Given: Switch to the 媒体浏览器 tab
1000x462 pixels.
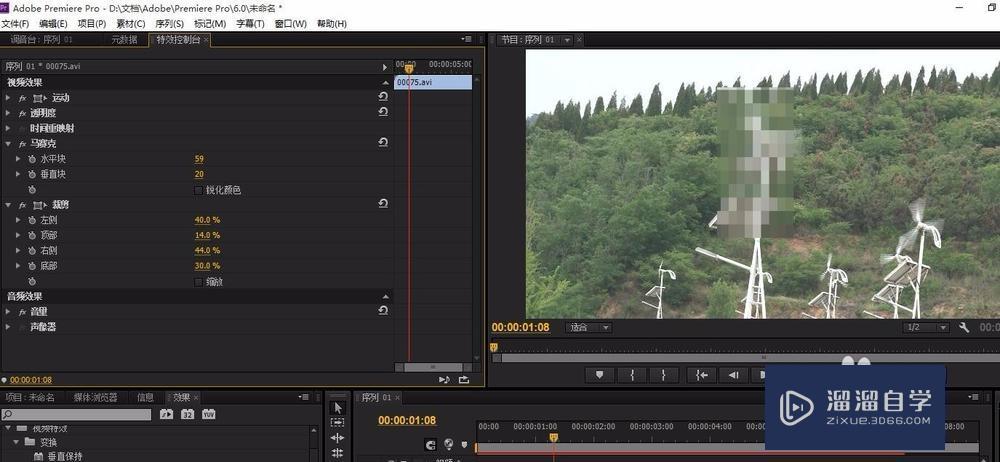Looking at the screenshot, I should click(x=96, y=397).
